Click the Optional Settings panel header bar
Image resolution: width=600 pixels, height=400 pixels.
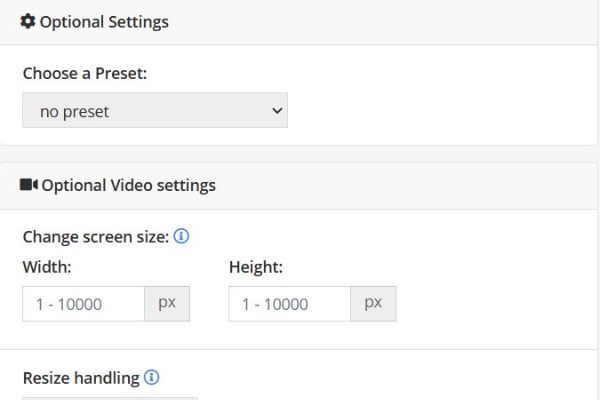tap(298, 22)
